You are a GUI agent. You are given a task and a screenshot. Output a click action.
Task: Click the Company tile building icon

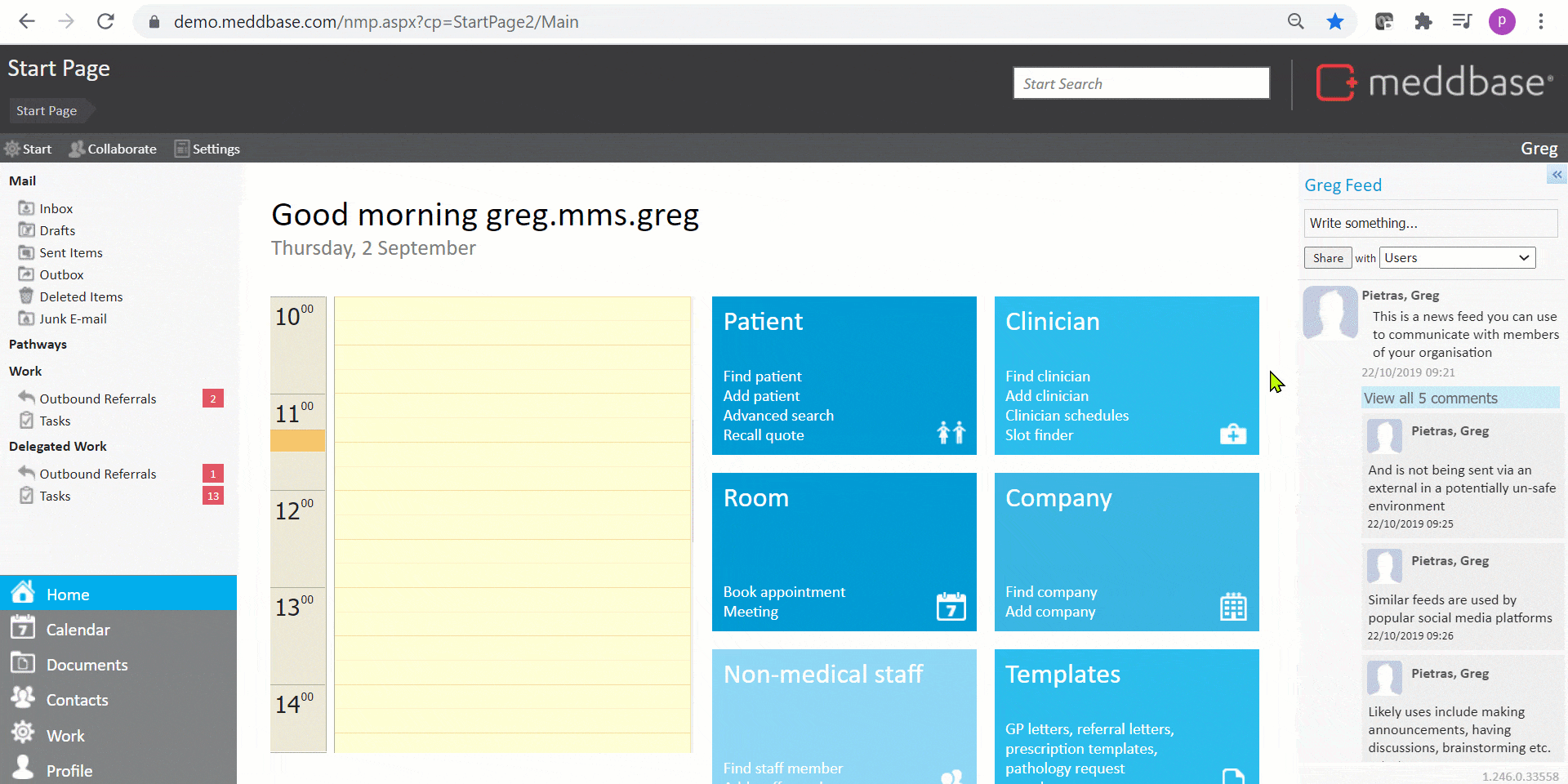[1232, 607]
